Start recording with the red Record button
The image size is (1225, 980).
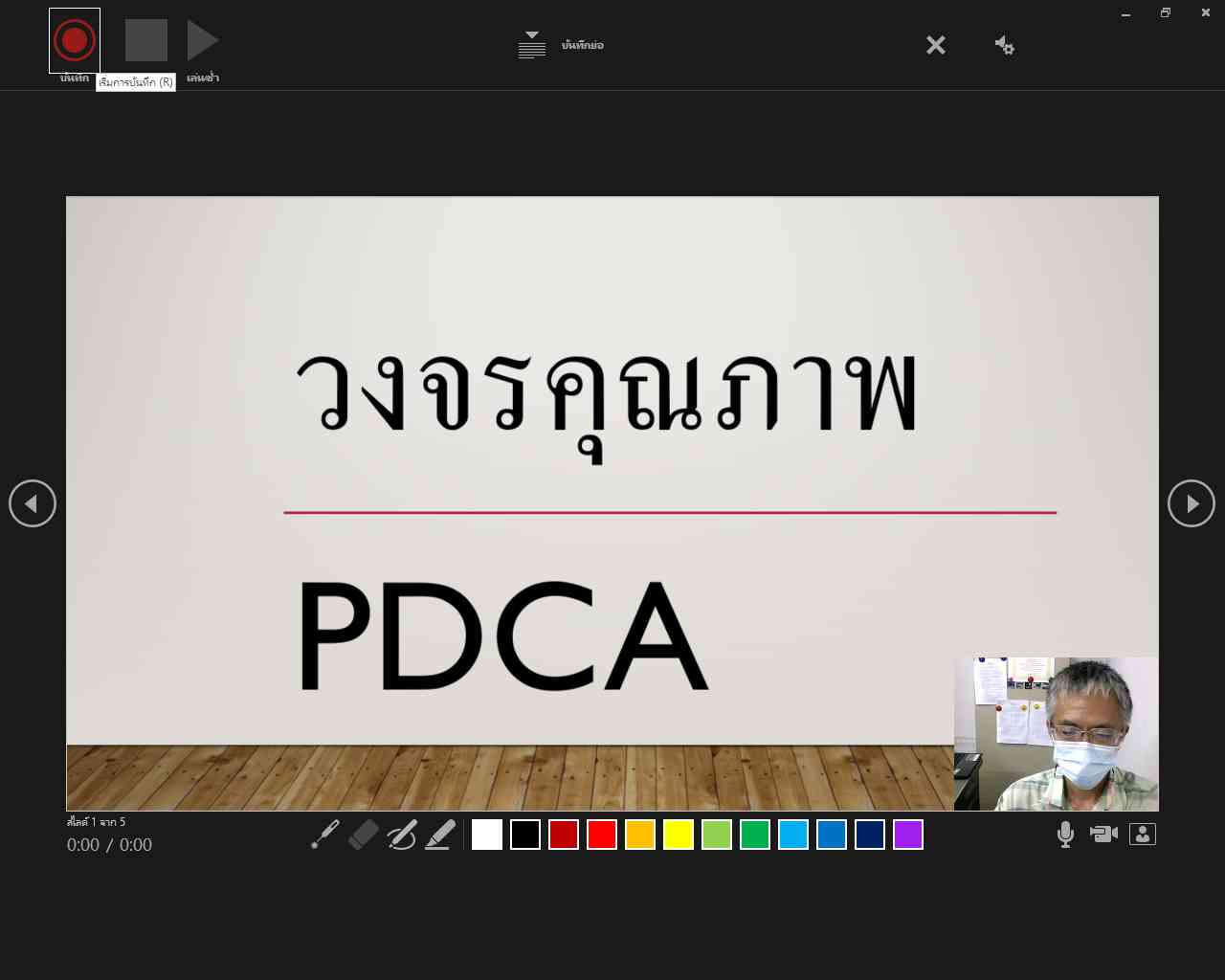coord(75,41)
